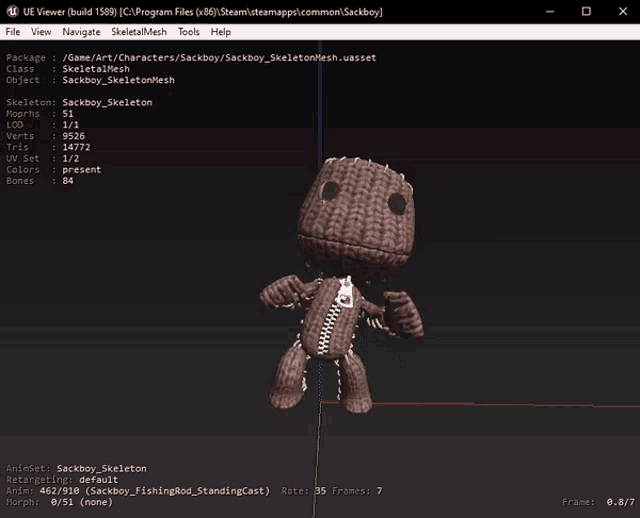Click the Tris value 14772
The image size is (640, 518).
click(76, 147)
